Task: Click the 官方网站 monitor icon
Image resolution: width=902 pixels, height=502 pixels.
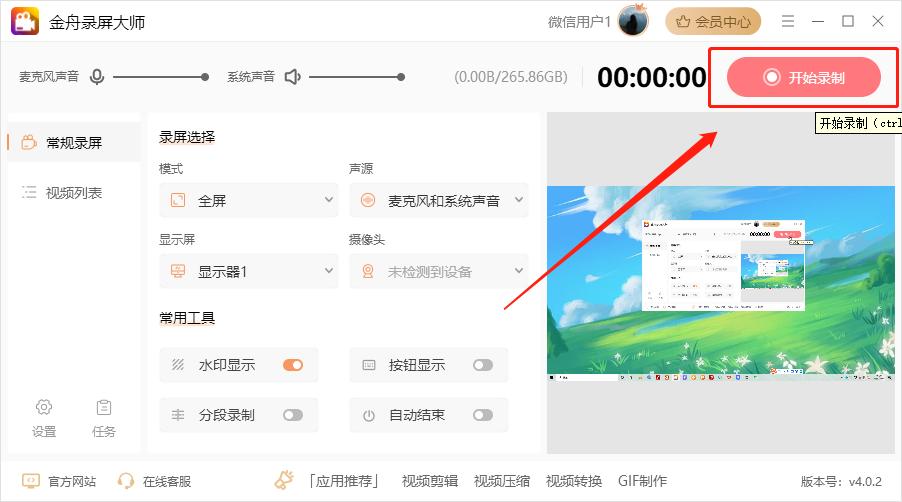Action: pos(30,481)
